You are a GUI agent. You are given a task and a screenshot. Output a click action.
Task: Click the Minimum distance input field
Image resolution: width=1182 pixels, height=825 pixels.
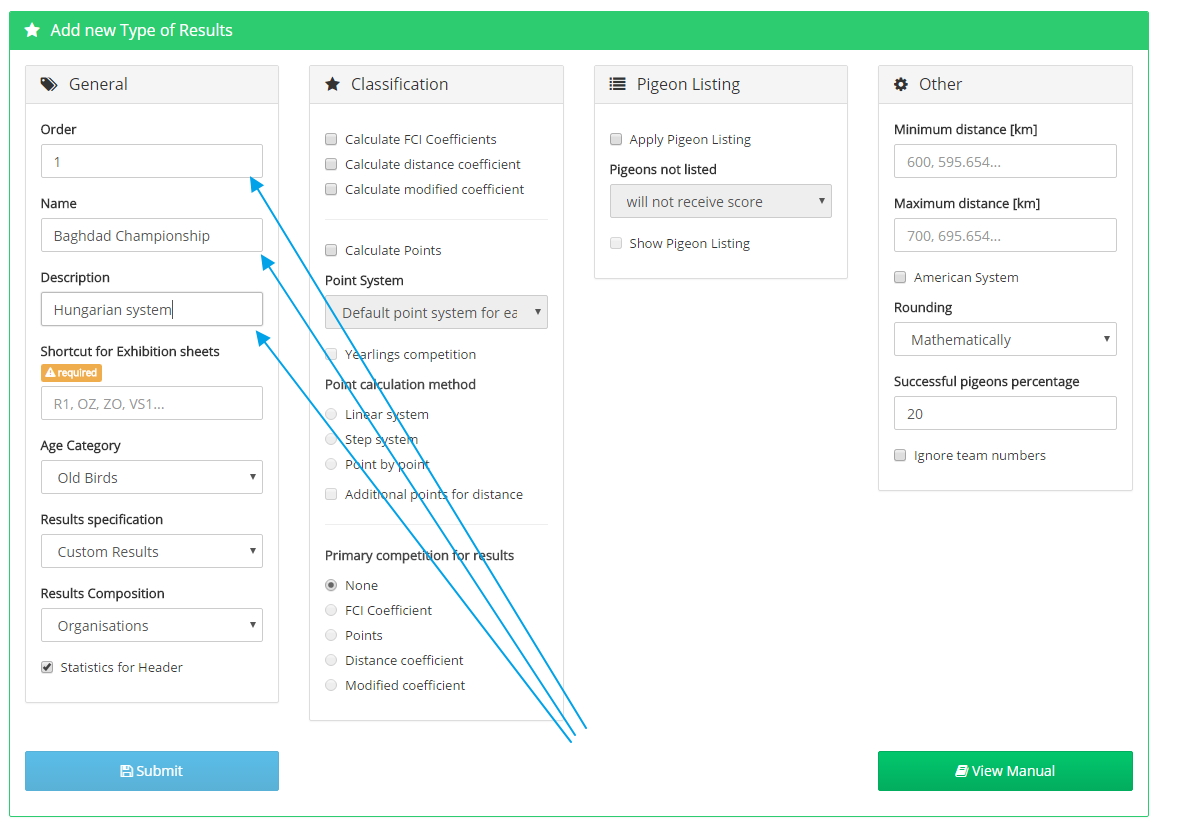click(1005, 162)
